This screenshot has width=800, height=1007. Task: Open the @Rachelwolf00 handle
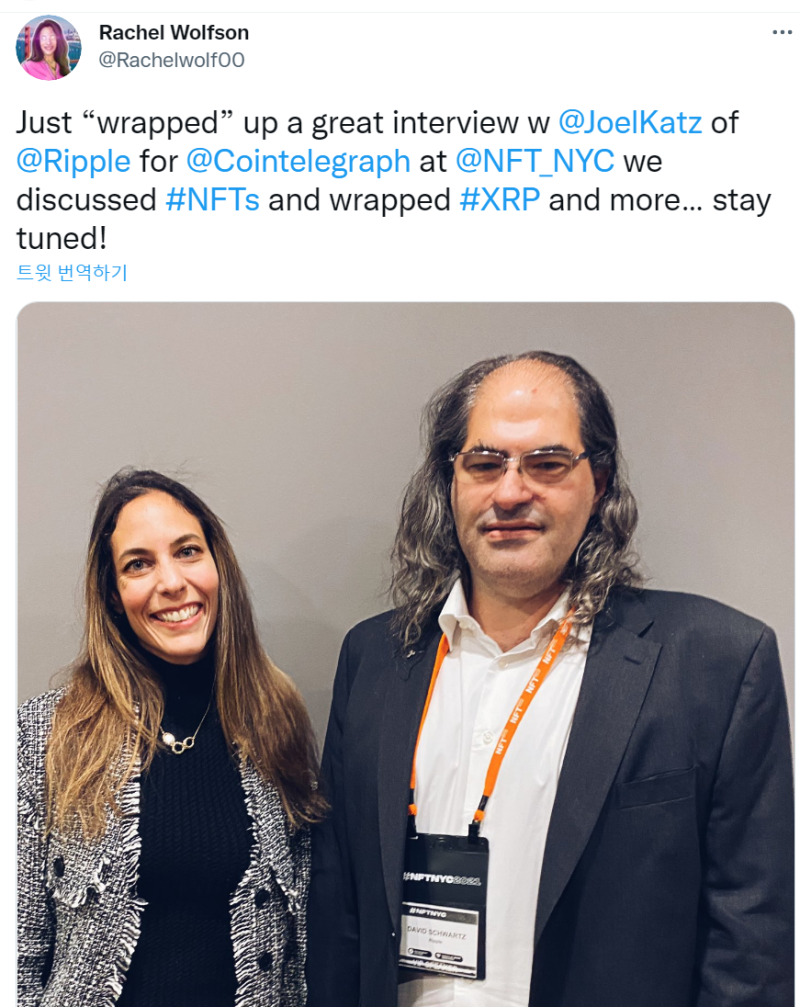tap(171, 60)
